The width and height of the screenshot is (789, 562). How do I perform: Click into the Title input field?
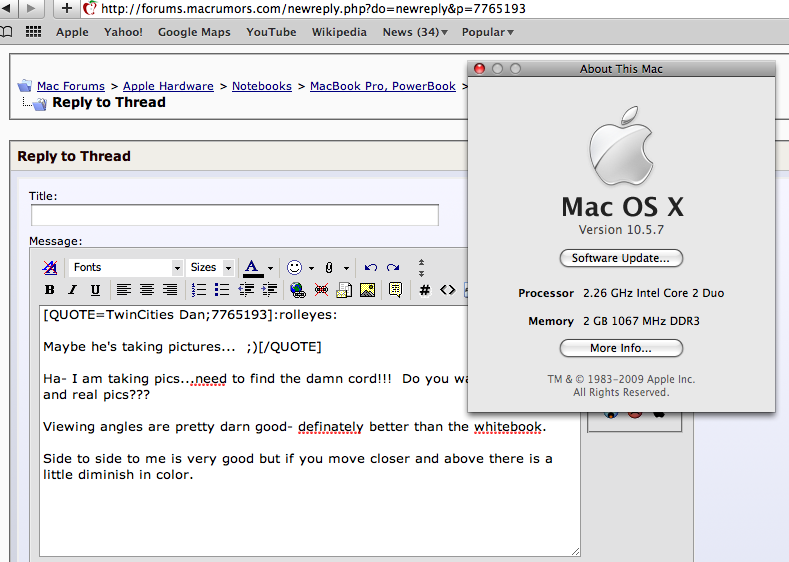[234, 215]
